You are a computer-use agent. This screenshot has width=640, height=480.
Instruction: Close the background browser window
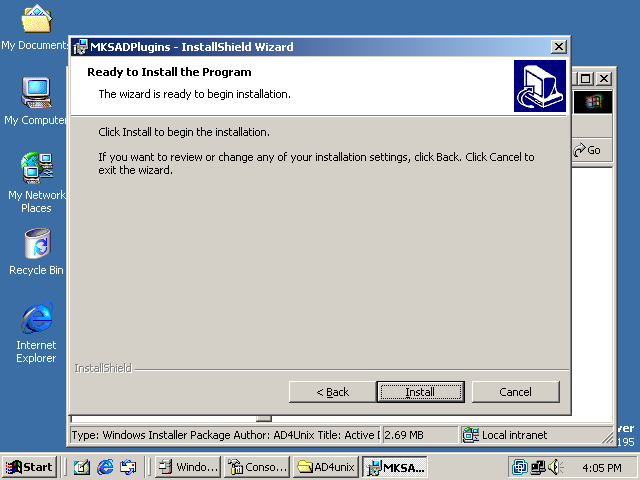[x=604, y=78]
